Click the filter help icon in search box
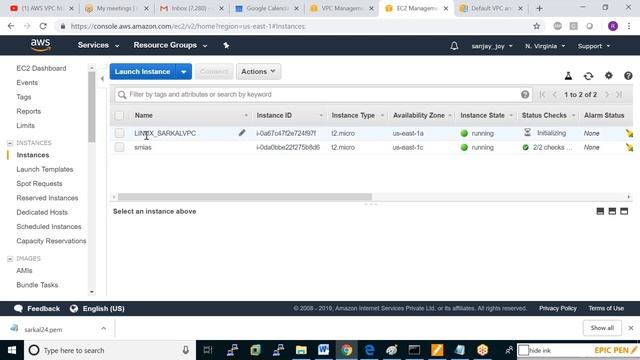This screenshot has height=360, width=640. click(525, 95)
